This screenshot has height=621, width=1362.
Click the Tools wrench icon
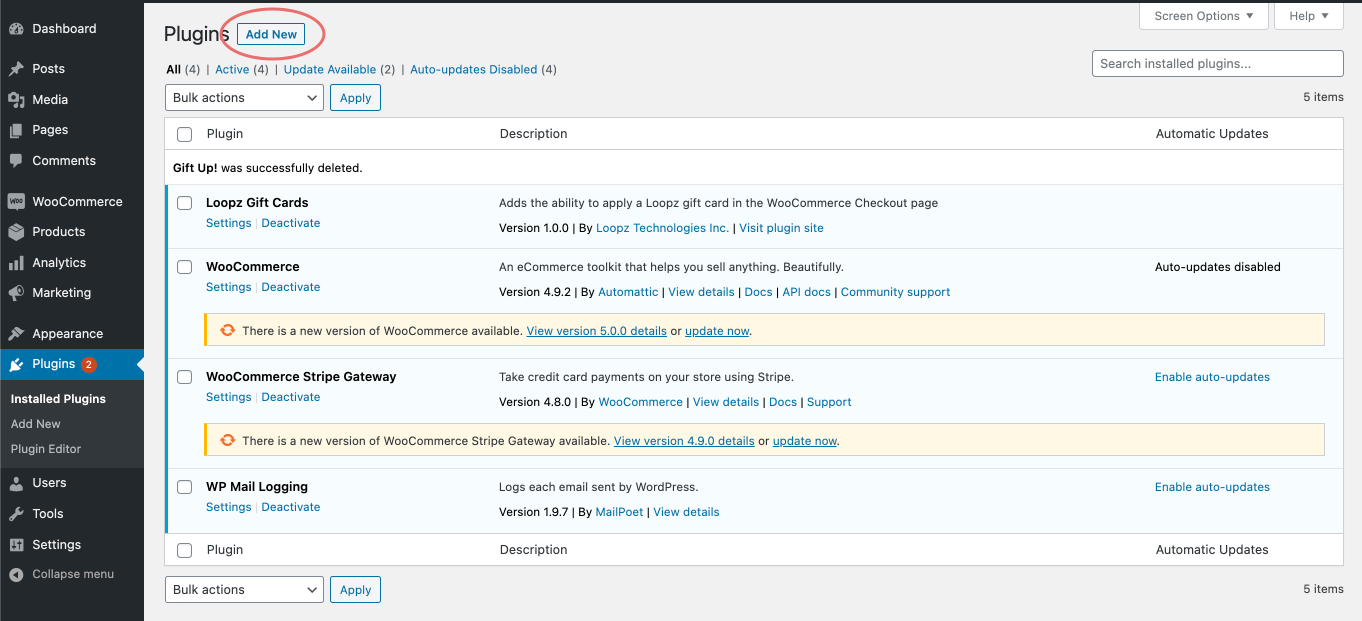click(x=16, y=514)
